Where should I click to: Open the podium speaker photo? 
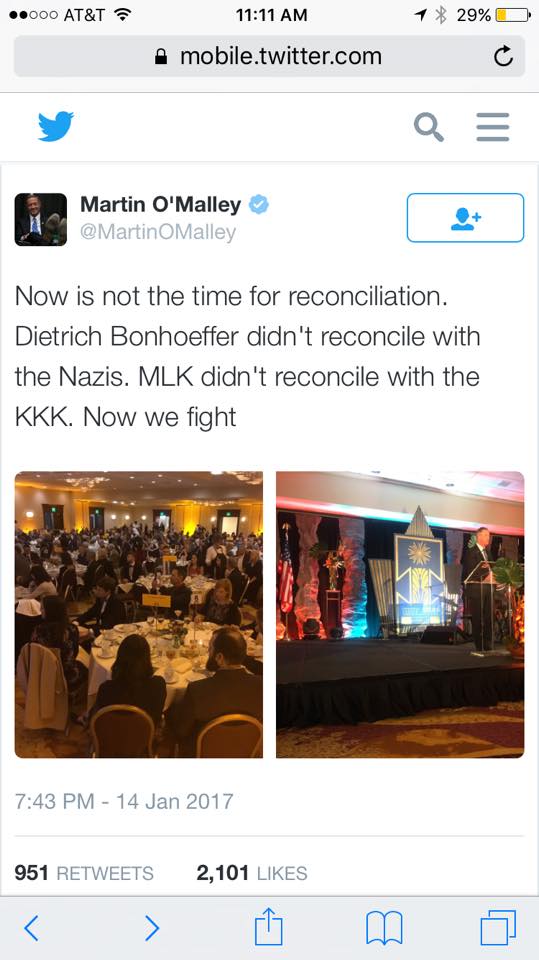click(400, 614)
